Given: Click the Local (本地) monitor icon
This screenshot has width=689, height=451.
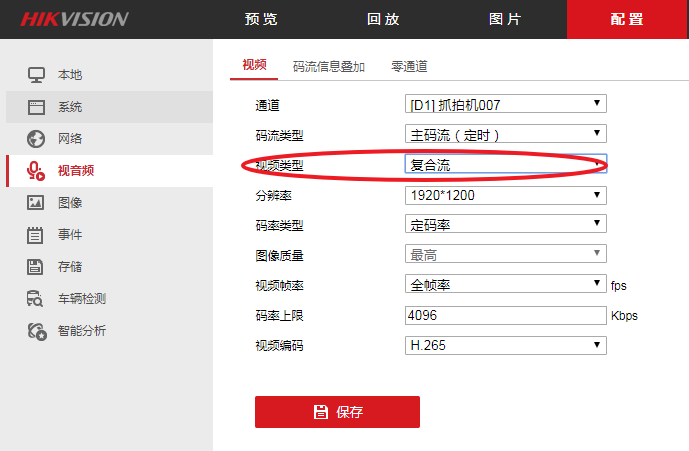Looking at the screenshot, I should [x=37, y=75].
